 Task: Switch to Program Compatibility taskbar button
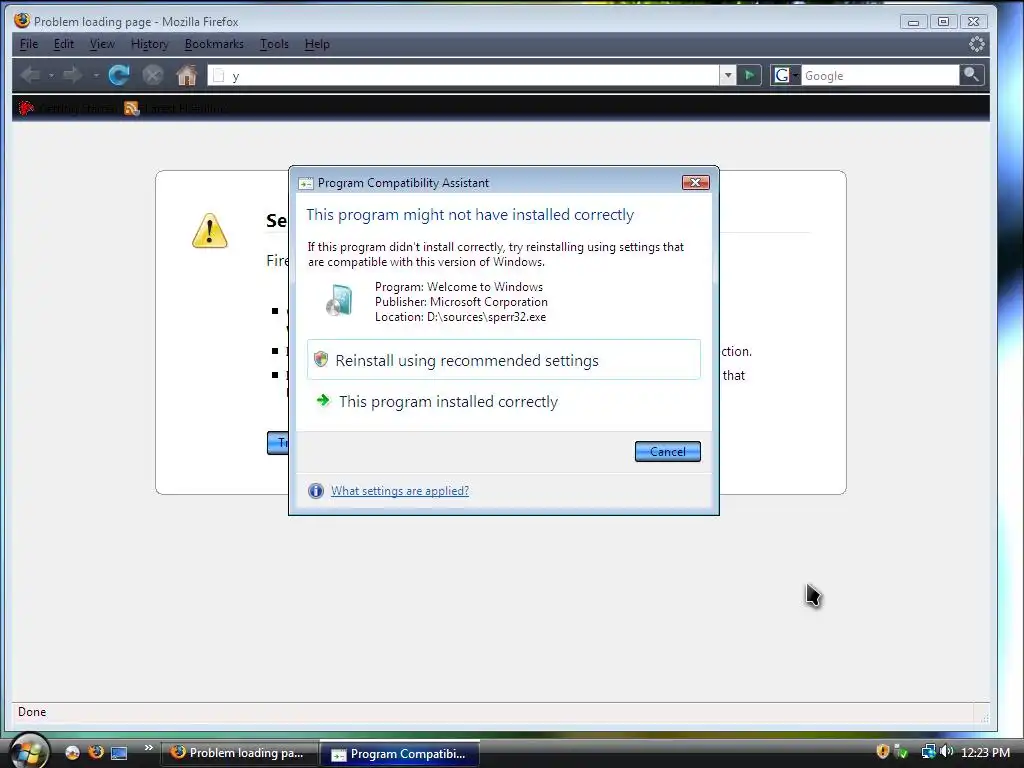click(400, 754)
